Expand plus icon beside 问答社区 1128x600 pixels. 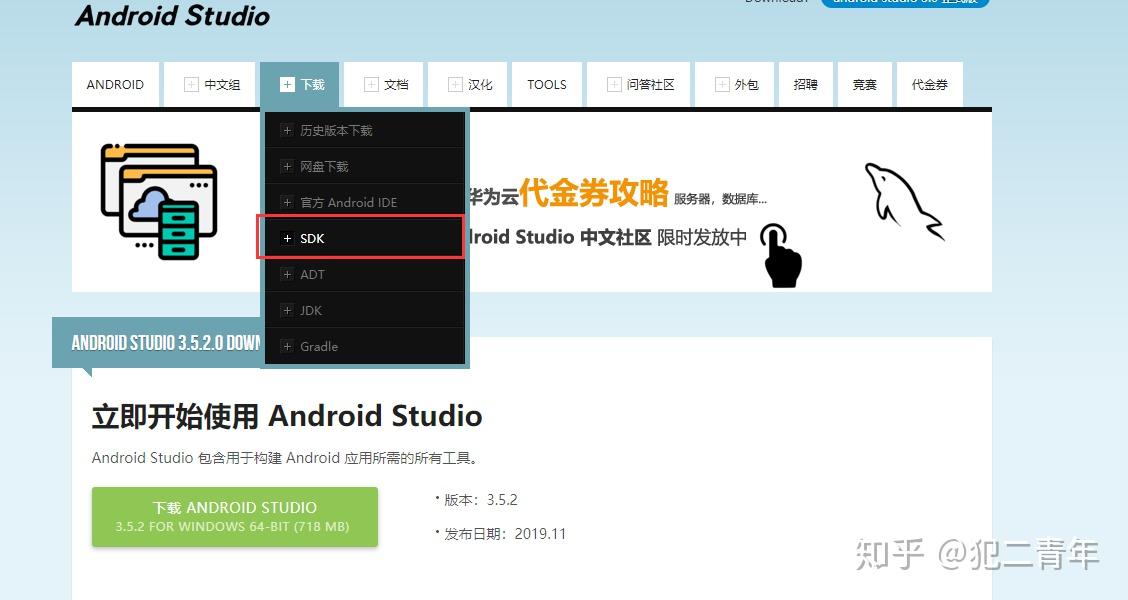tap(614, 85)
